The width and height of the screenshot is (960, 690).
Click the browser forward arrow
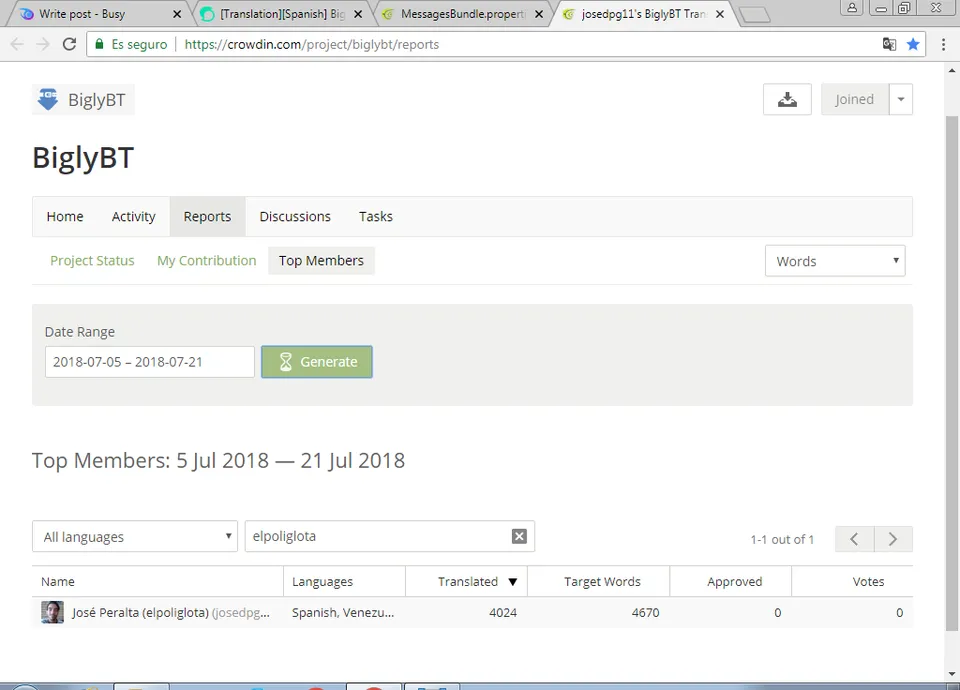click(x=43, y=44)
